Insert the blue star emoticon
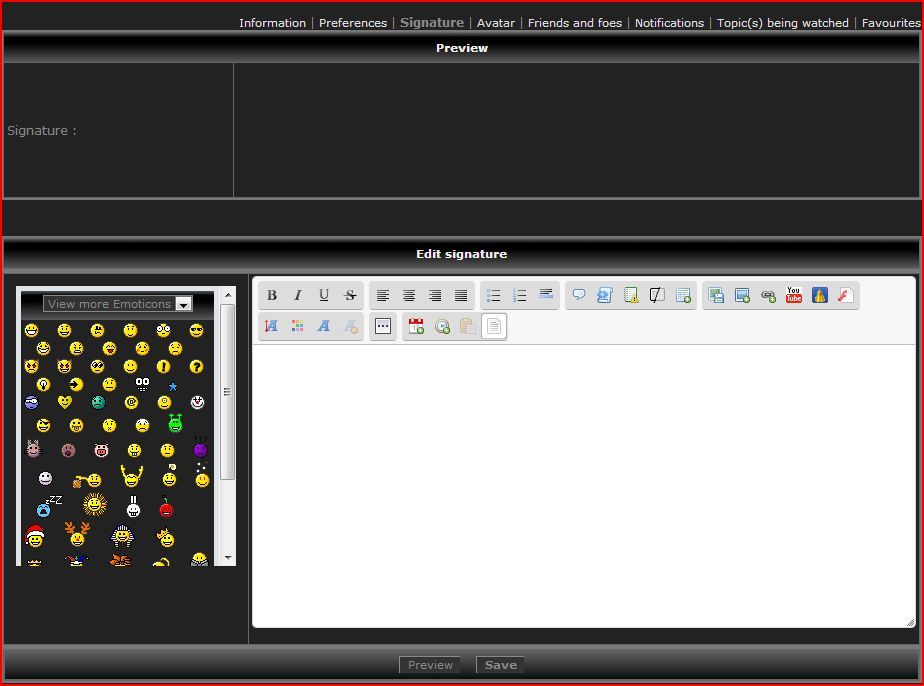The width and height of the screenshot is (924, 686). (x=173, y=387)
